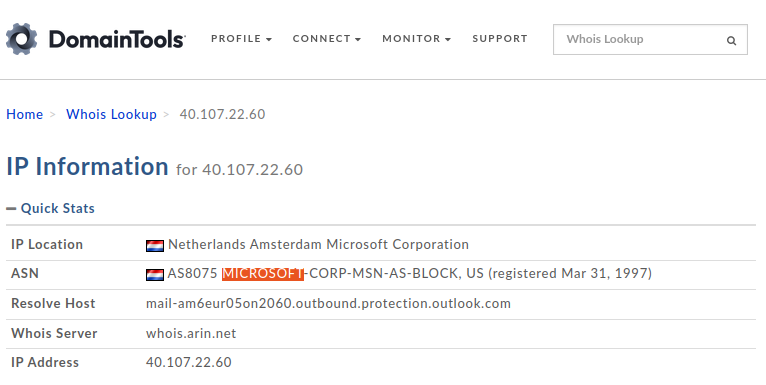
Task: Click the Netherlands flag next to IP Location
Action: tap(155, 245)
